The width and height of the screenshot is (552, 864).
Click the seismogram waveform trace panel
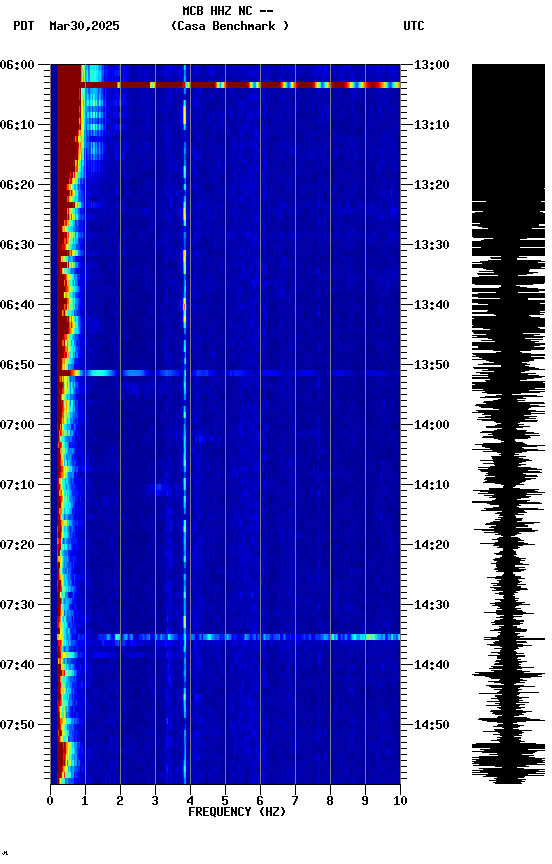pyautogui.click(x=508, y=424)
